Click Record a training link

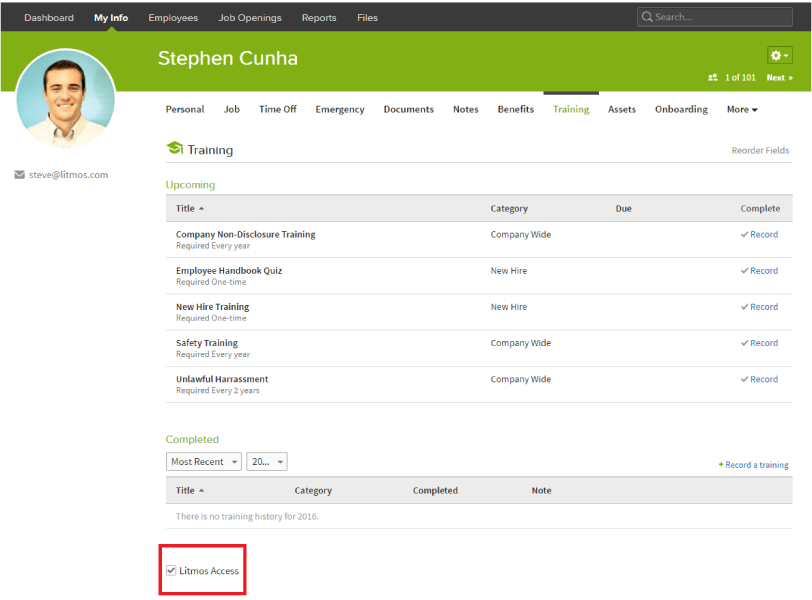(753, 465)
